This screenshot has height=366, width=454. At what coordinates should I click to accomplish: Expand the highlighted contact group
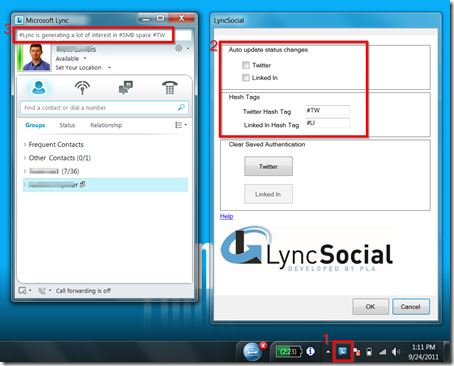click(25, 184)
